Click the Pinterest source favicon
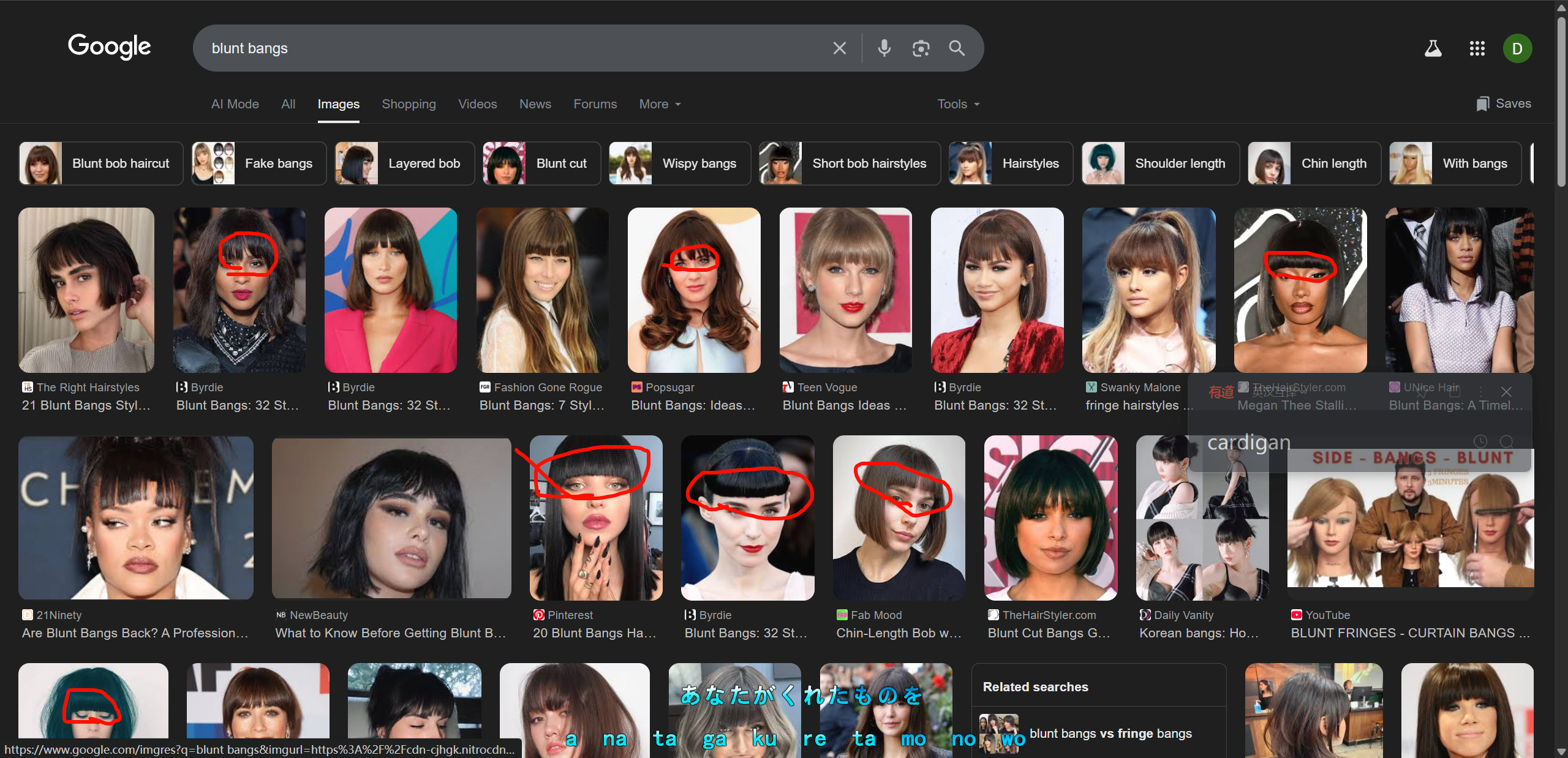The height and width of the screenshot is (758, 1568). point(538,615)
